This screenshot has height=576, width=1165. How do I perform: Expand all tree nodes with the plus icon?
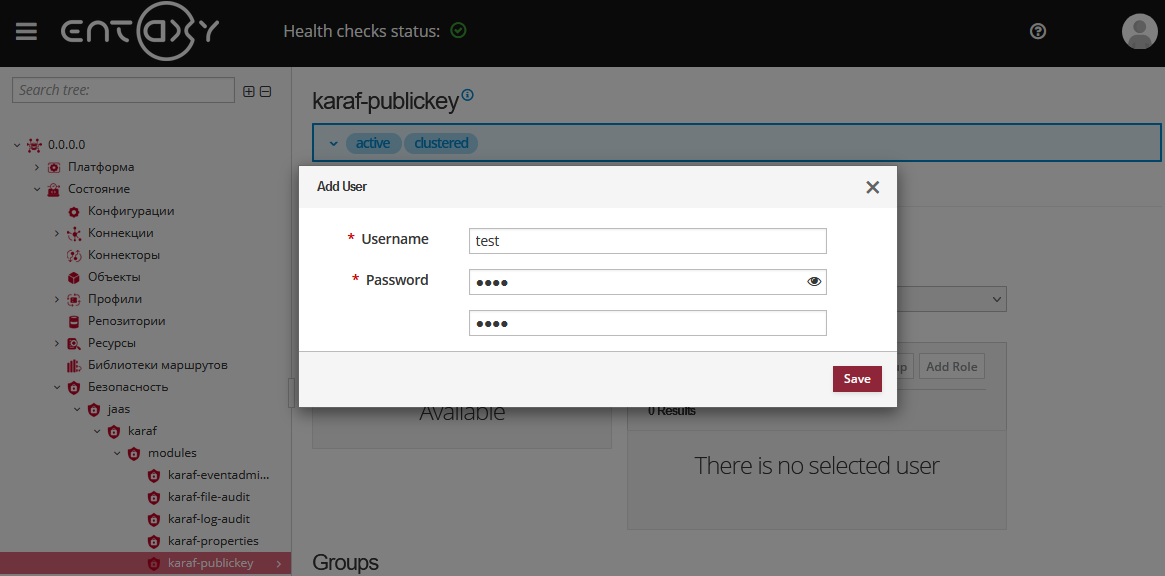click(x=248, y=90)
